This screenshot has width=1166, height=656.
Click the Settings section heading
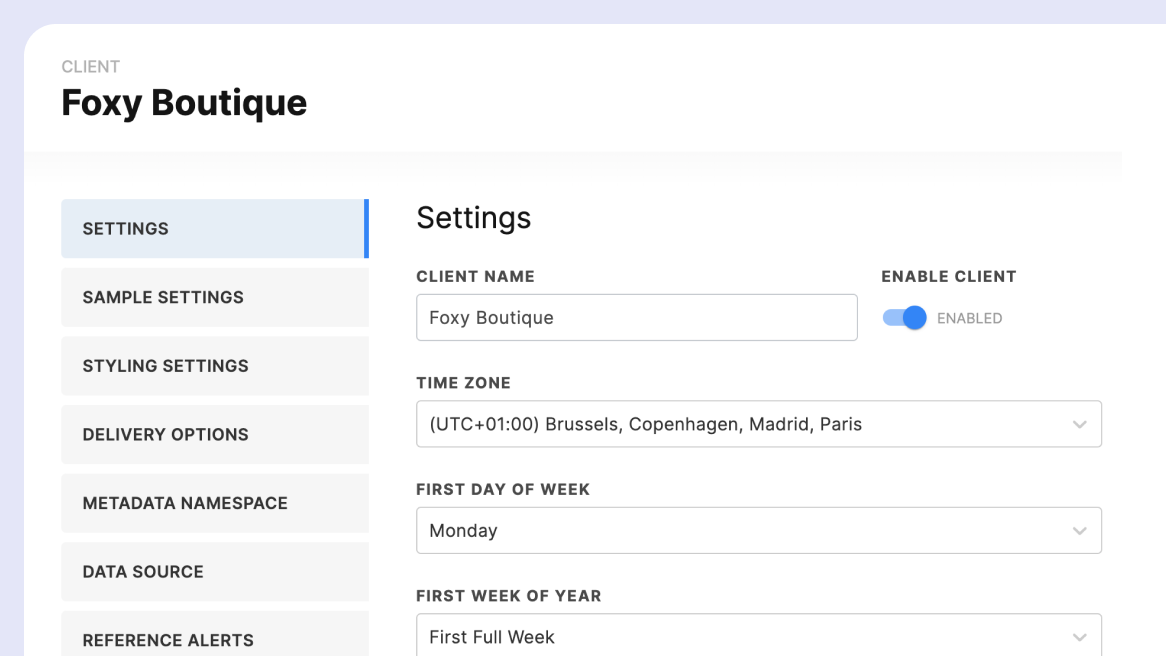tap(473, 218)
